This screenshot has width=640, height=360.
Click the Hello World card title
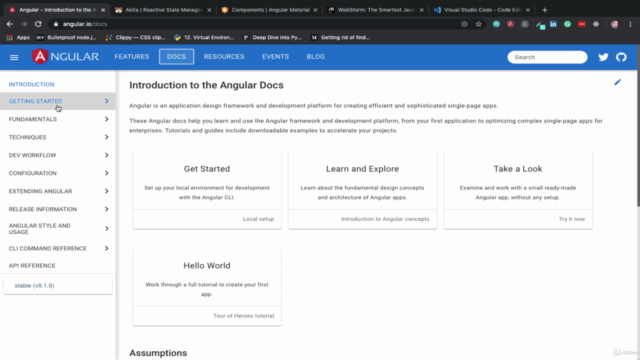(x=207, y=266)
